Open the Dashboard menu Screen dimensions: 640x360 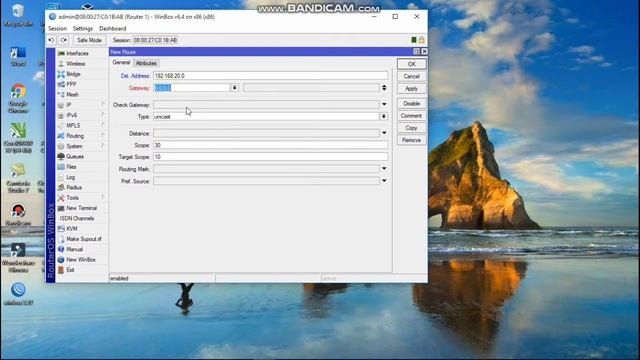[x=113, y=29]
